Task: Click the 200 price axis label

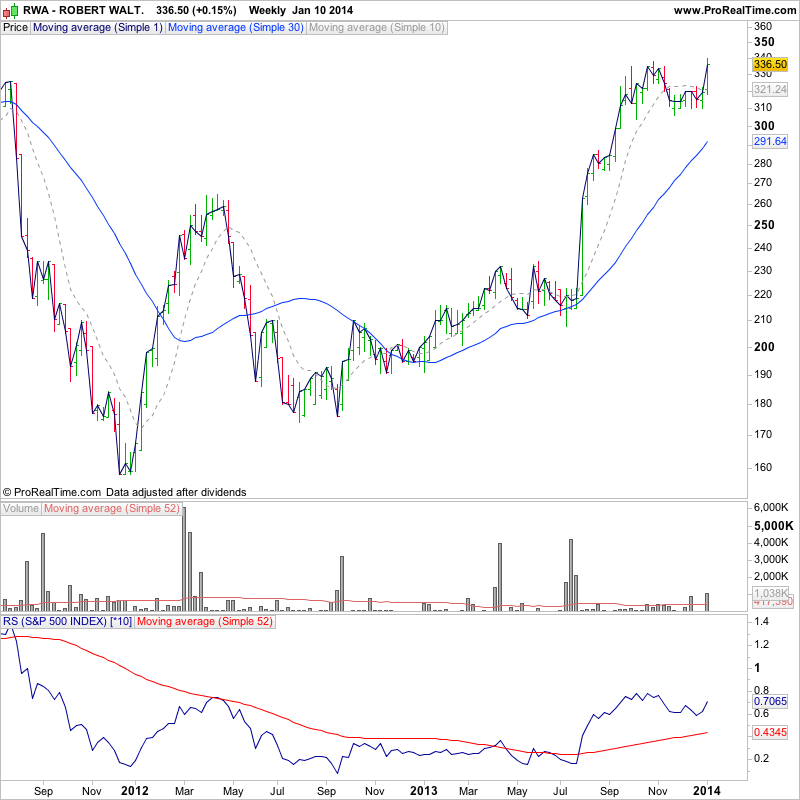Action: pos(764,346)
